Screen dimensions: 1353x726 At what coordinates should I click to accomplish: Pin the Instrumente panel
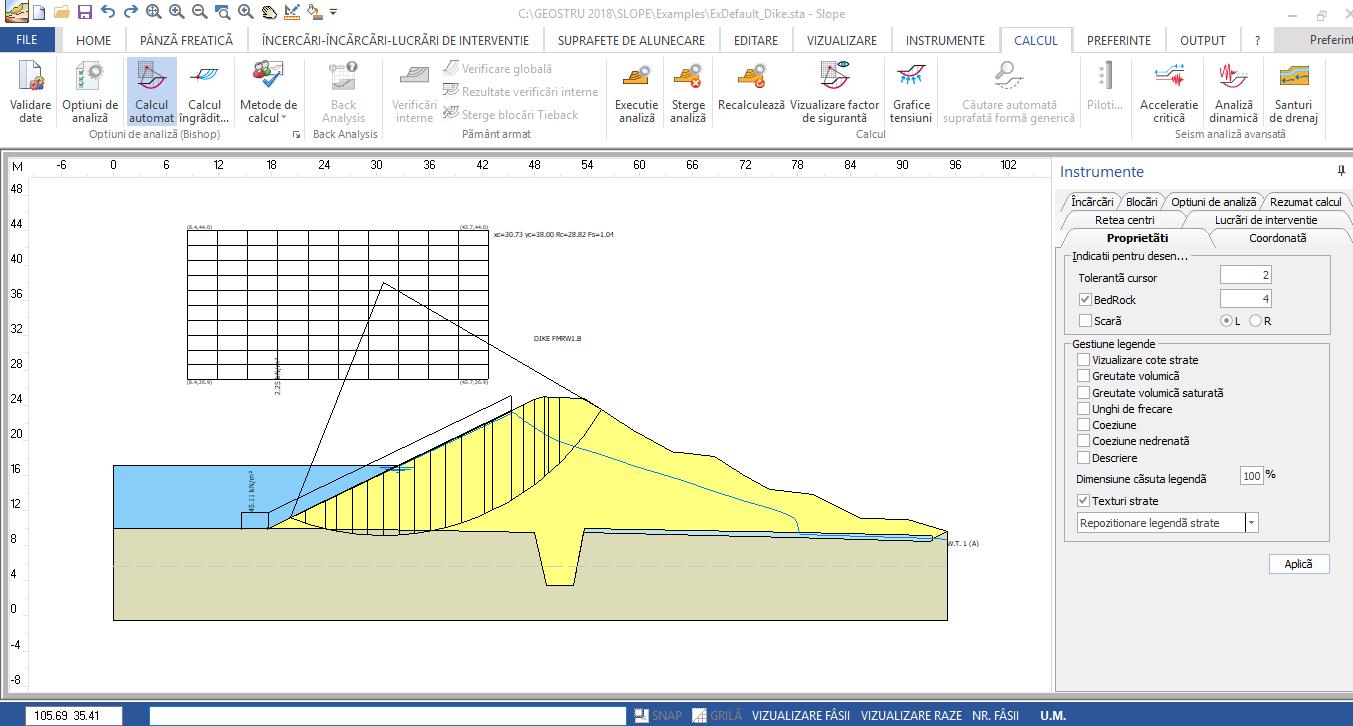click(1341, 172)
